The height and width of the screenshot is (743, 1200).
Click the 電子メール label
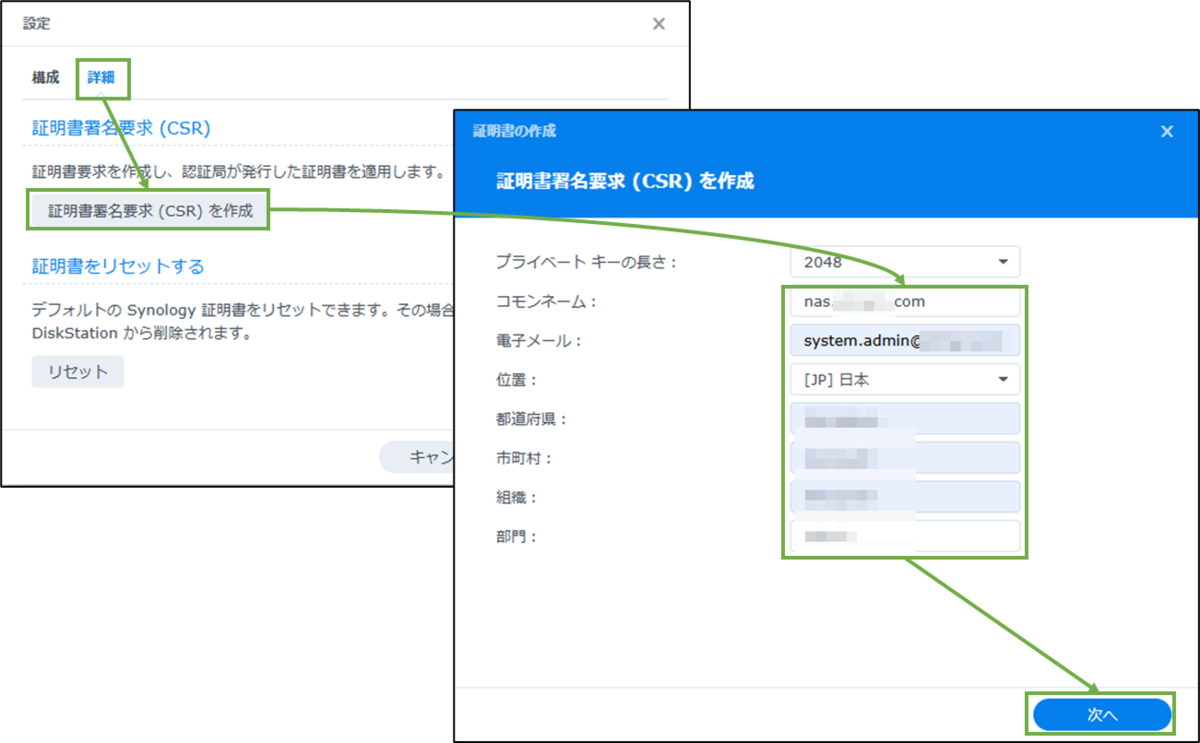tap(539, 341)
